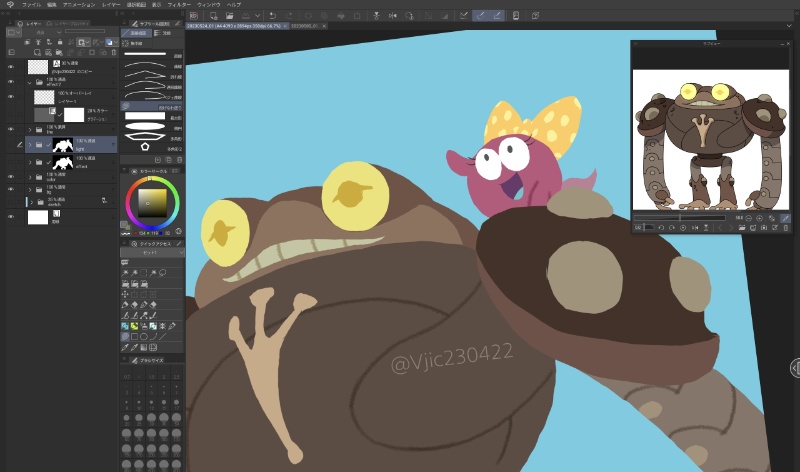
Task: Select the gradient tool in Quick Access
Action: pos(144,347)
